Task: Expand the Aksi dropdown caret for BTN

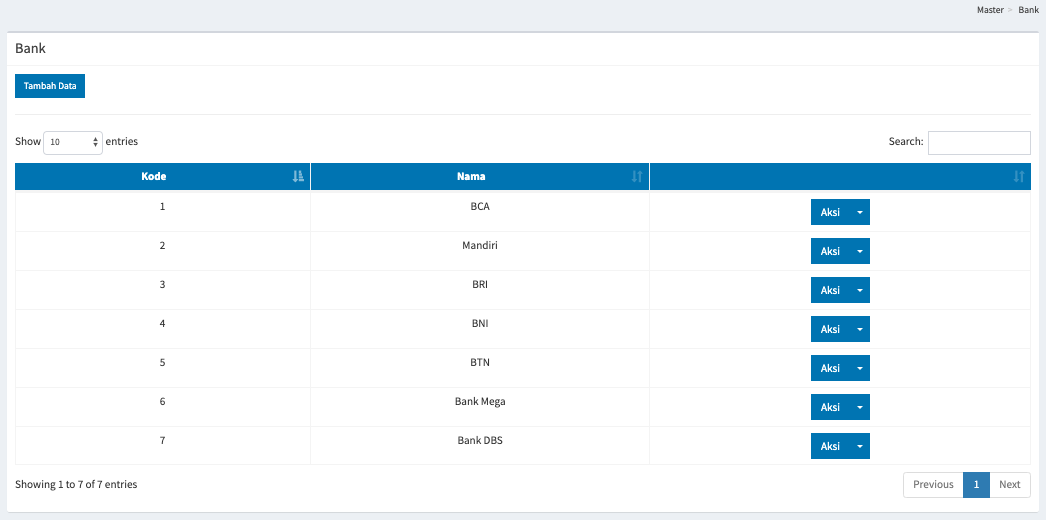Action: (860, 368)
